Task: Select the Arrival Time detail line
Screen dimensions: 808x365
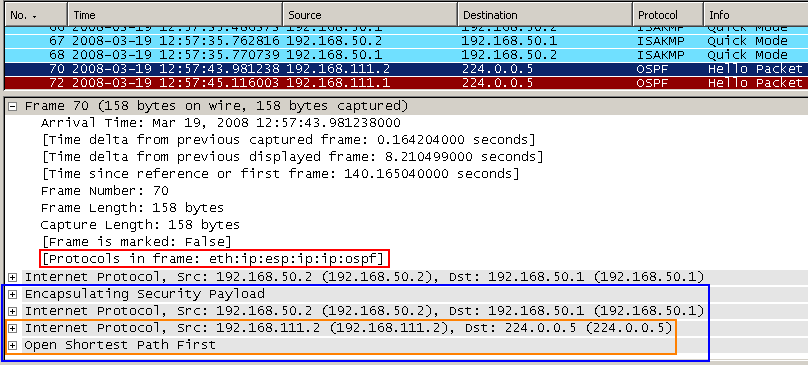Action: [x=221, y=123]
